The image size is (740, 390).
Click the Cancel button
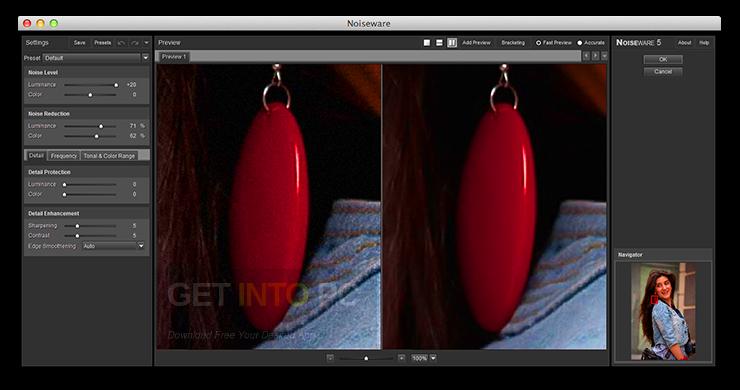(663, 72)
